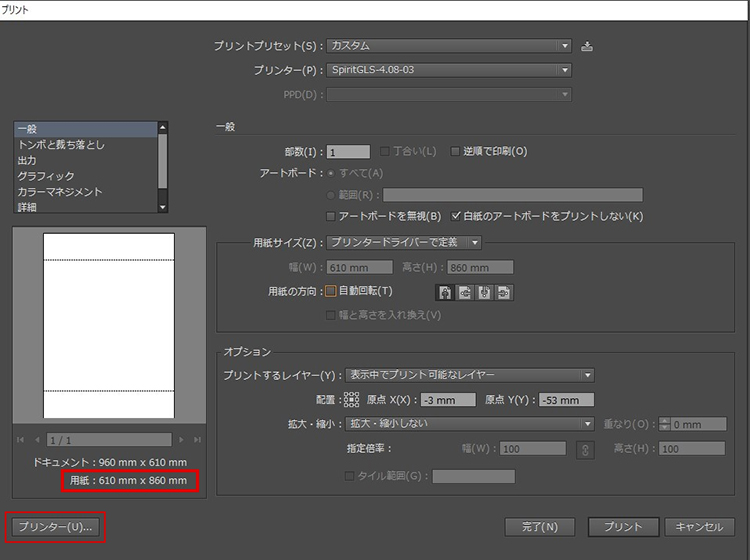The image size is (750, 560).
Task: Toggle 丁合い(L) collate checkbox
Action: pyautogui.click(x=384, y=152)
